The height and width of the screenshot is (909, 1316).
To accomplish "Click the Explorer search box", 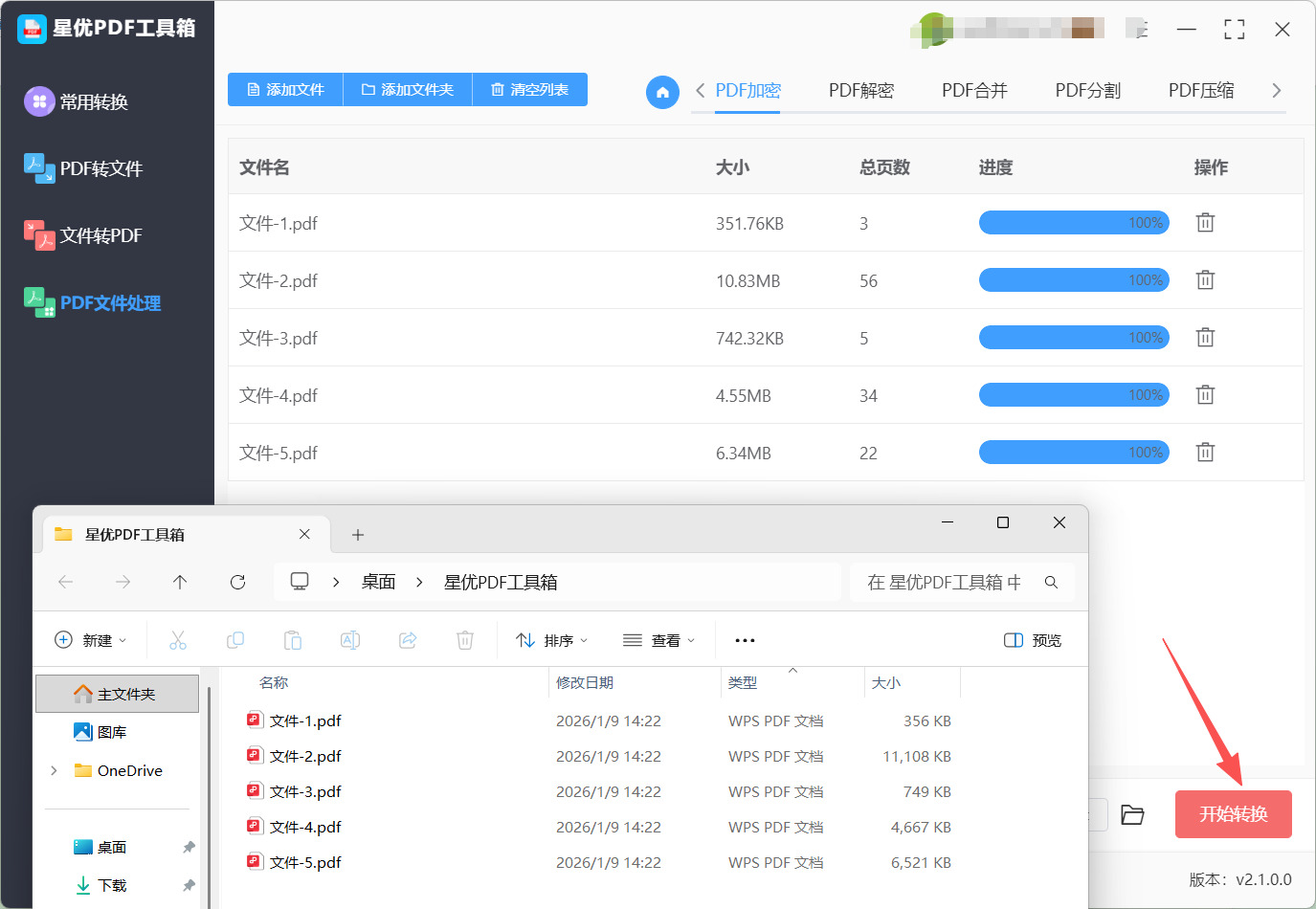I will (948, 582).
